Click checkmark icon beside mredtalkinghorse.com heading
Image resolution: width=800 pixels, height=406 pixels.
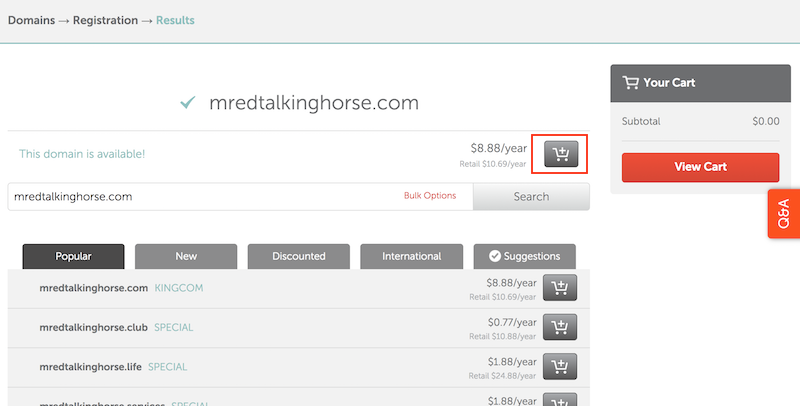click(x=188, y=103)
